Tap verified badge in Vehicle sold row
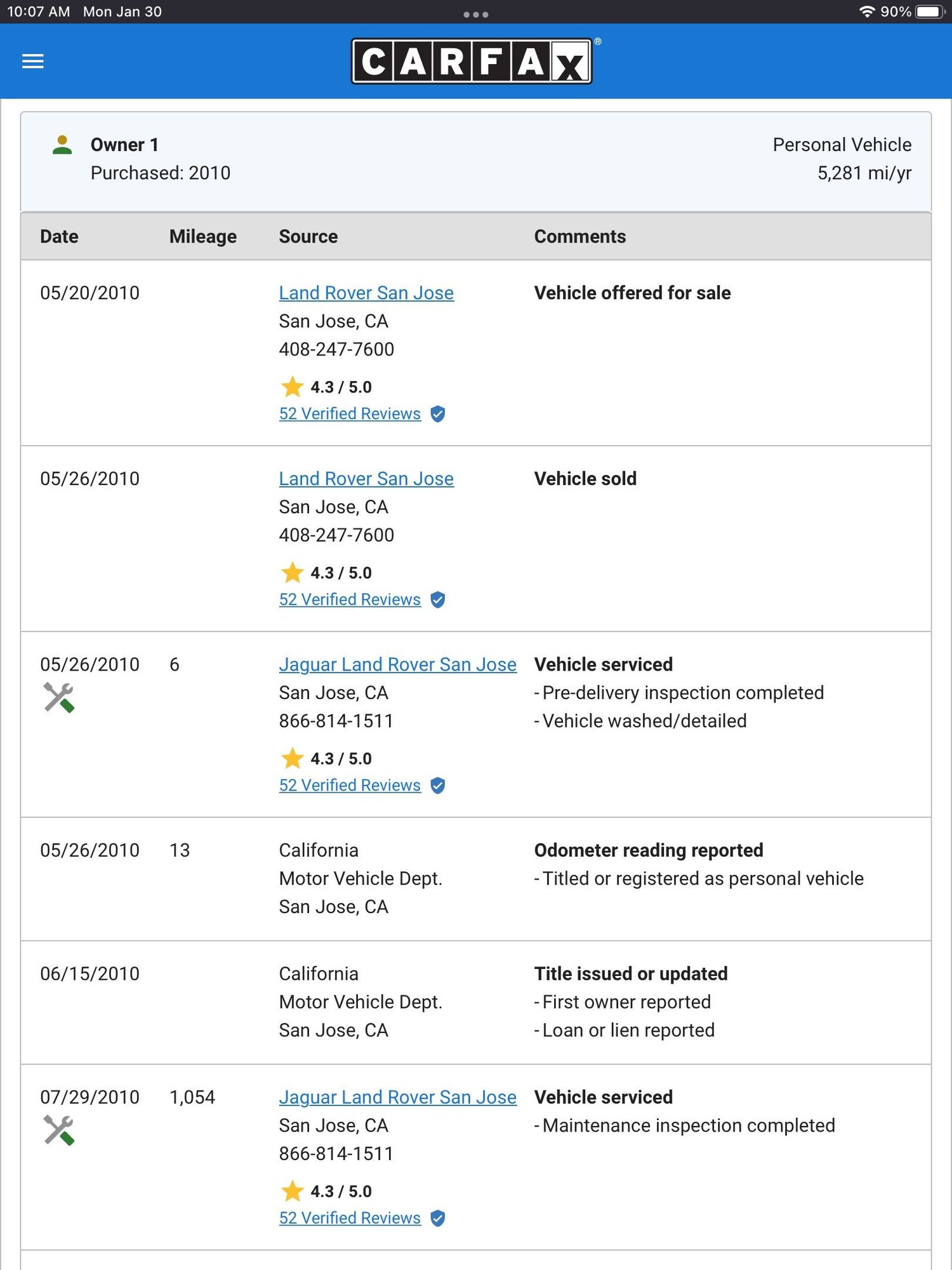952x1270 pixels. click(x=438, y=599)
